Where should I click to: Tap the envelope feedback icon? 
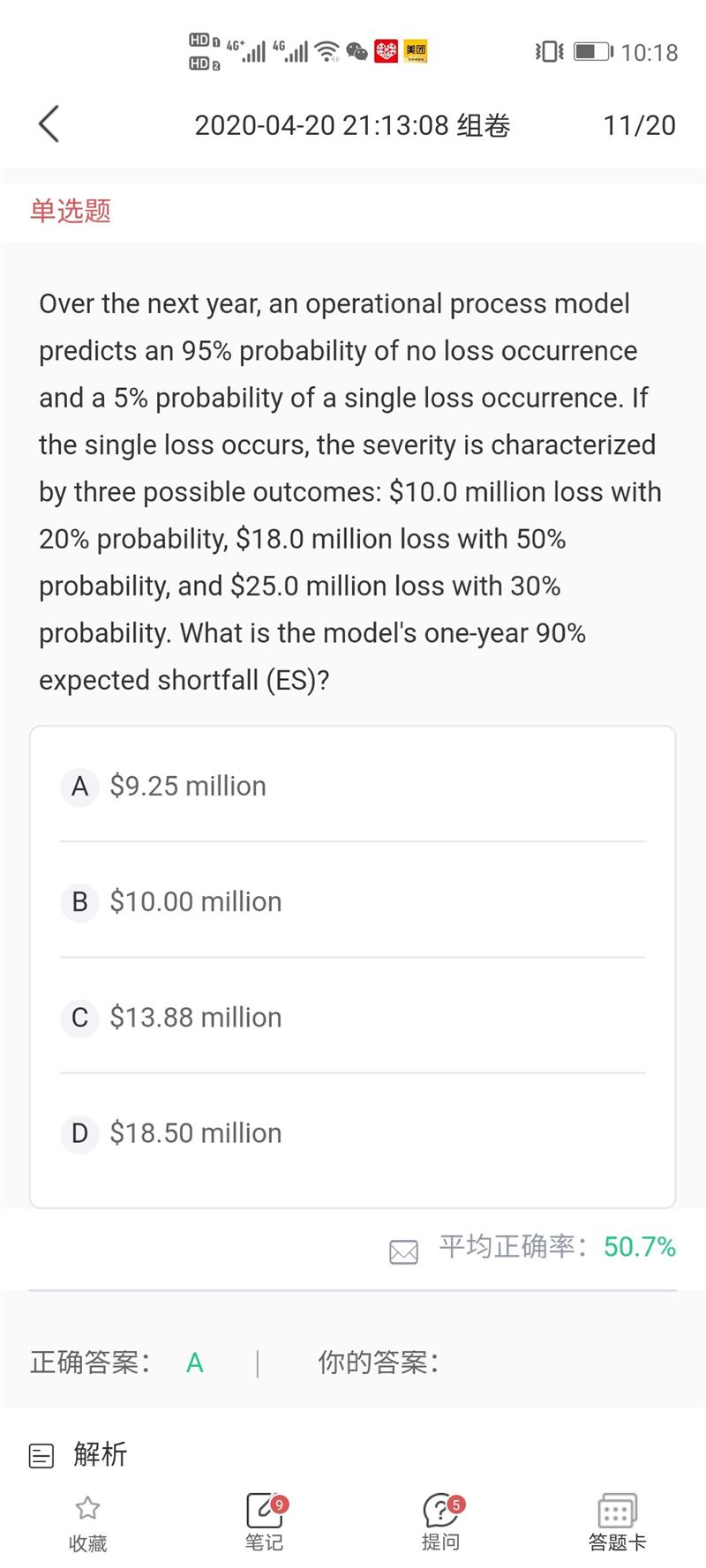[x=403, y=1251]
